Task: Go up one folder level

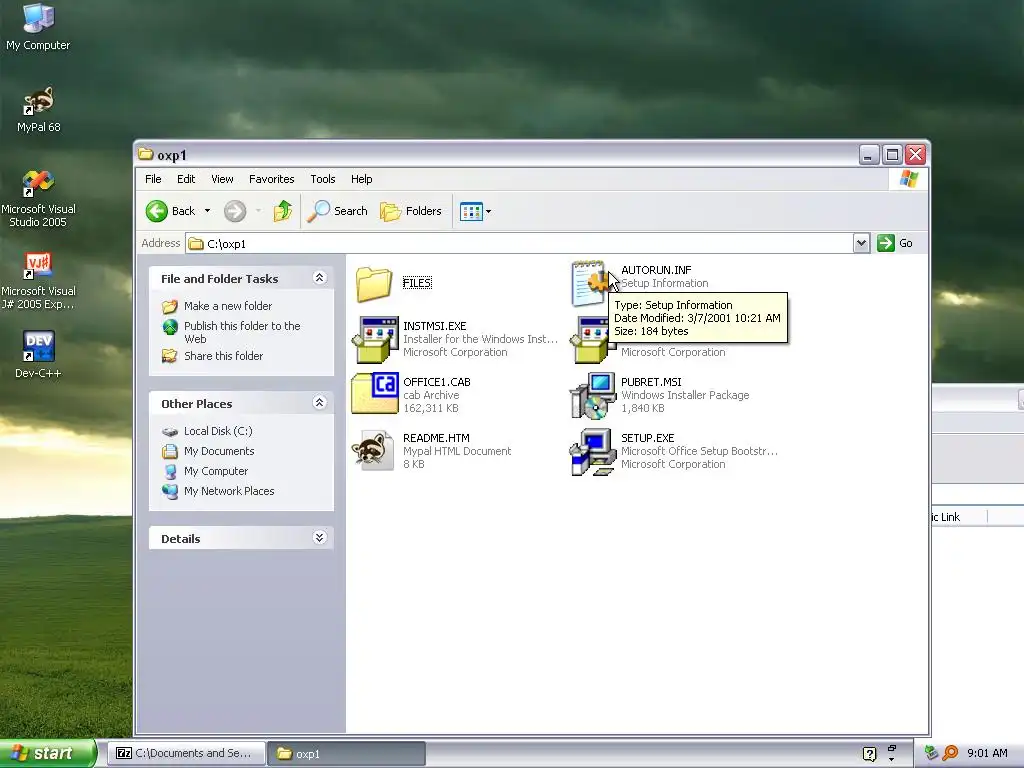Action: pyautogui.click(x=283, y=211)
